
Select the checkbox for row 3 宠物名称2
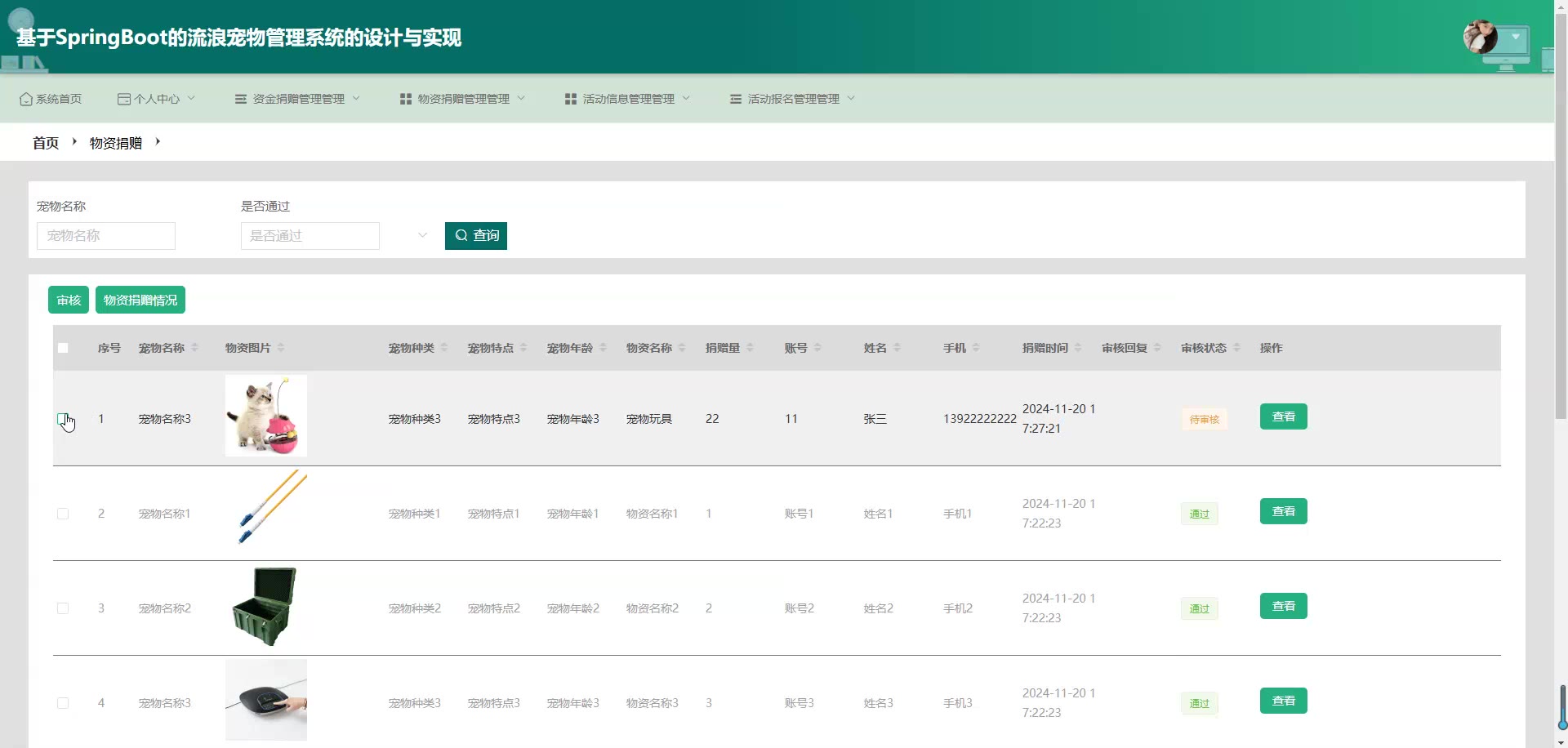(x=63, y=608)
